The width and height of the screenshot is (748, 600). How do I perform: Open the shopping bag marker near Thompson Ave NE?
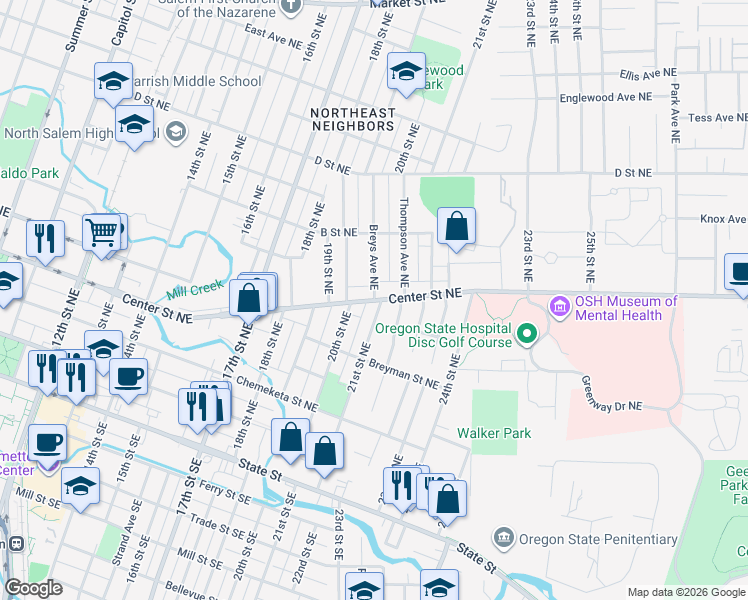457,227
